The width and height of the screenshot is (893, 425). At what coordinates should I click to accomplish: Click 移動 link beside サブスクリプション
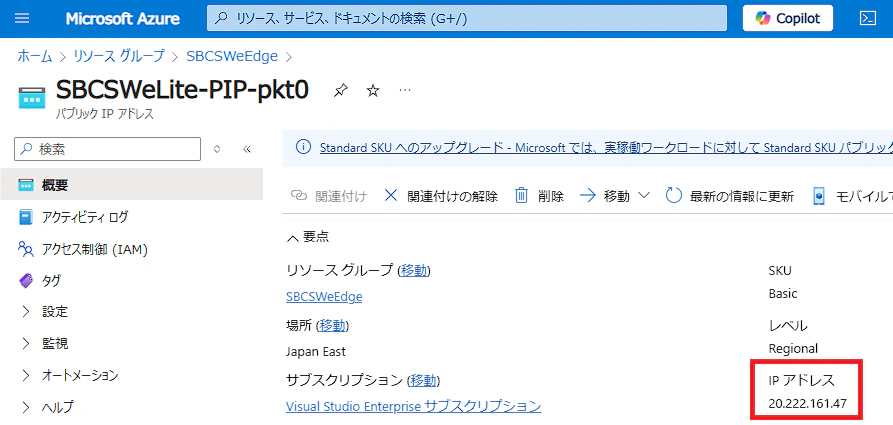[424, 379]
